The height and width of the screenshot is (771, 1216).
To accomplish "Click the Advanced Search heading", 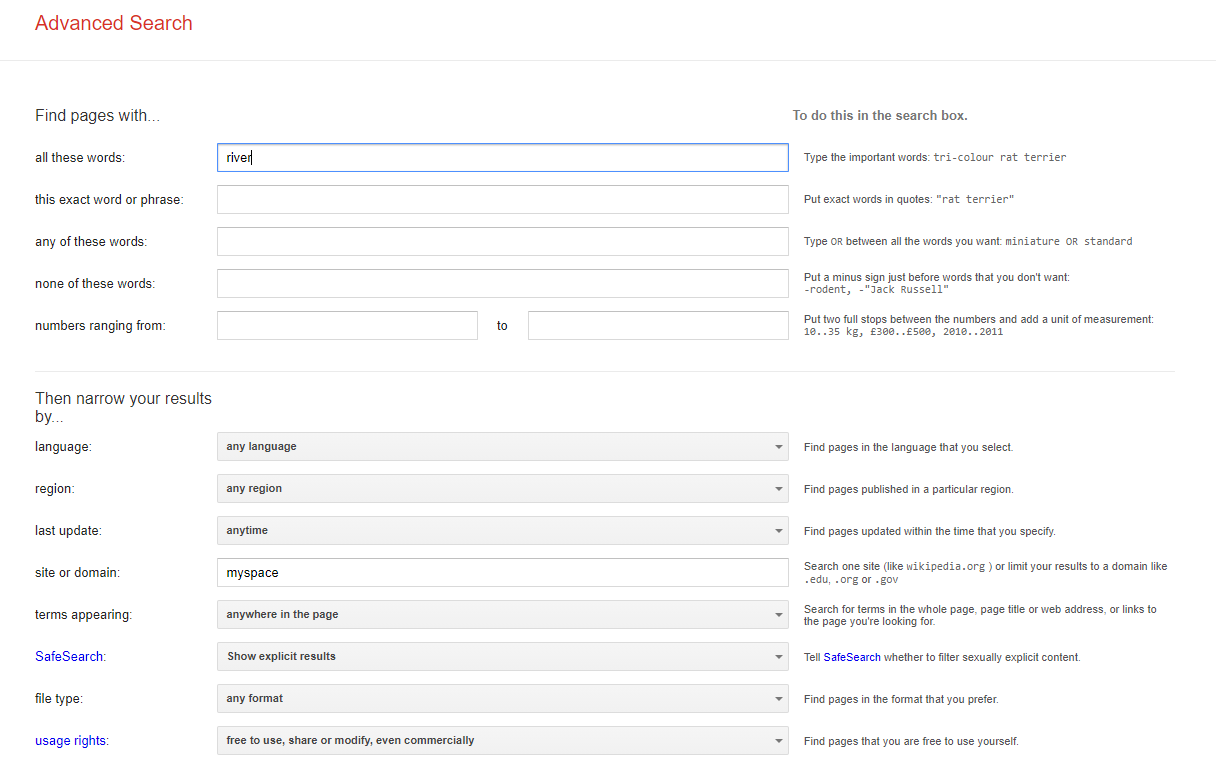I will 114,23.
